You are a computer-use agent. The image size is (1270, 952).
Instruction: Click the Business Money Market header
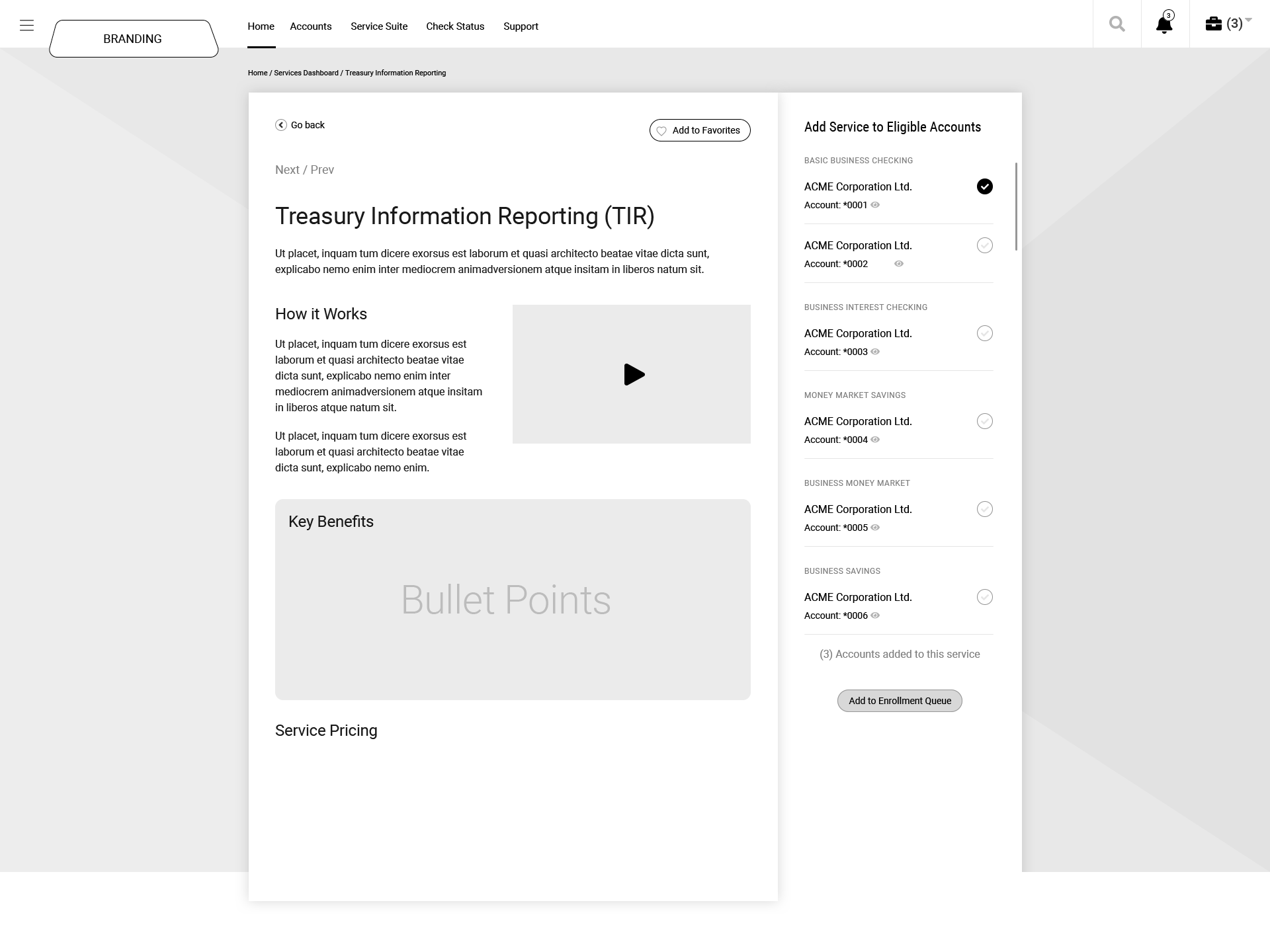pos(857,483)
